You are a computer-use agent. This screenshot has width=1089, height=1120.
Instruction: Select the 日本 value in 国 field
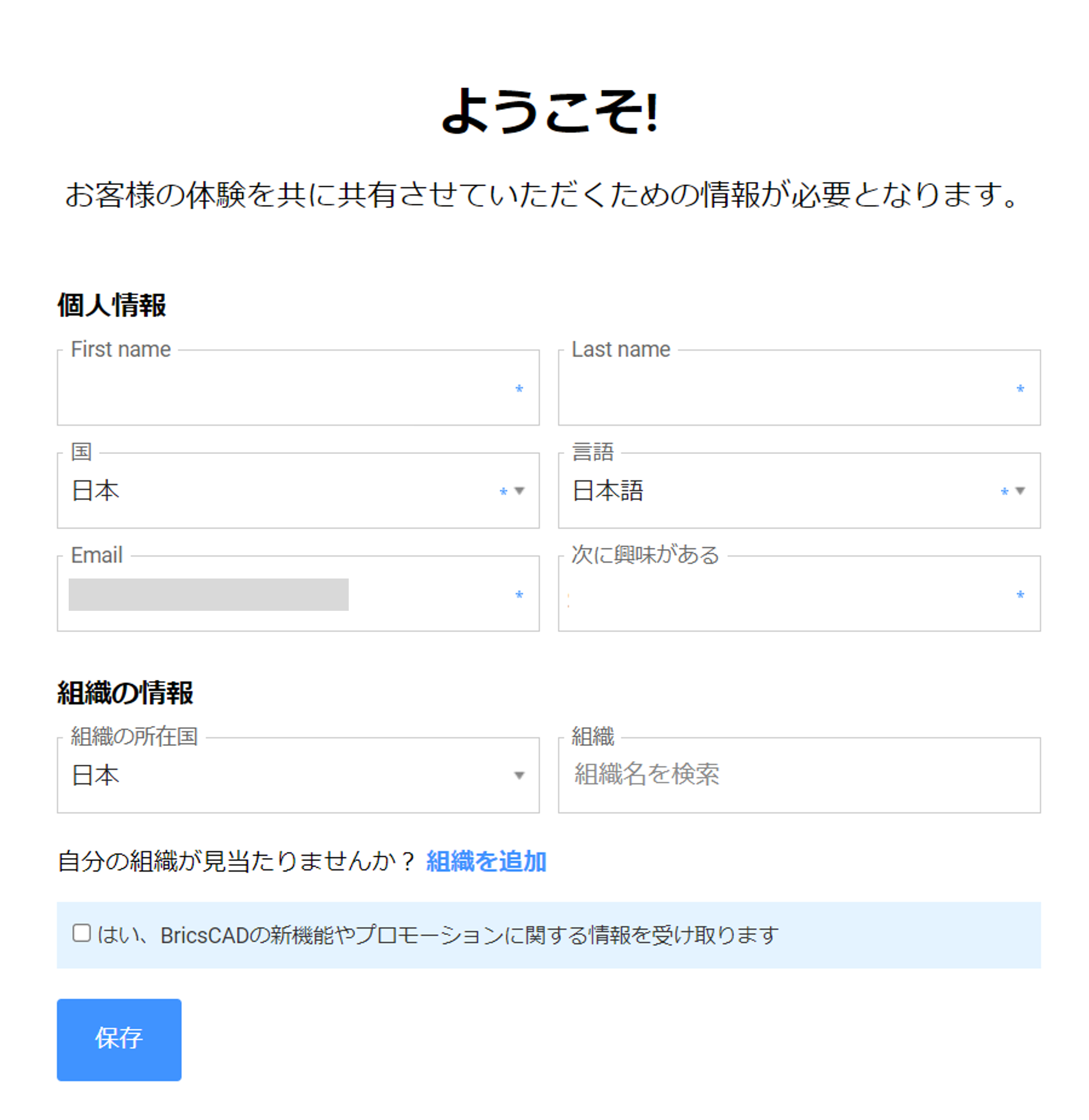[96, 490]
